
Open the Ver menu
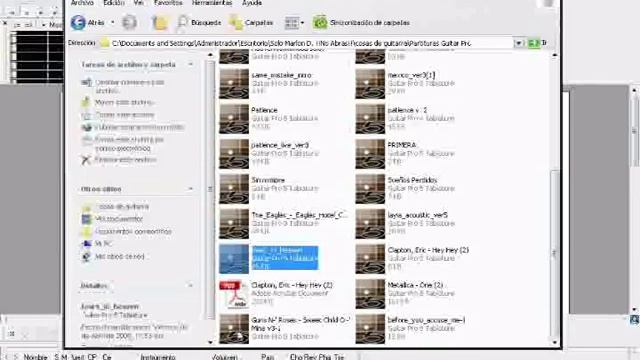(138, 3)
